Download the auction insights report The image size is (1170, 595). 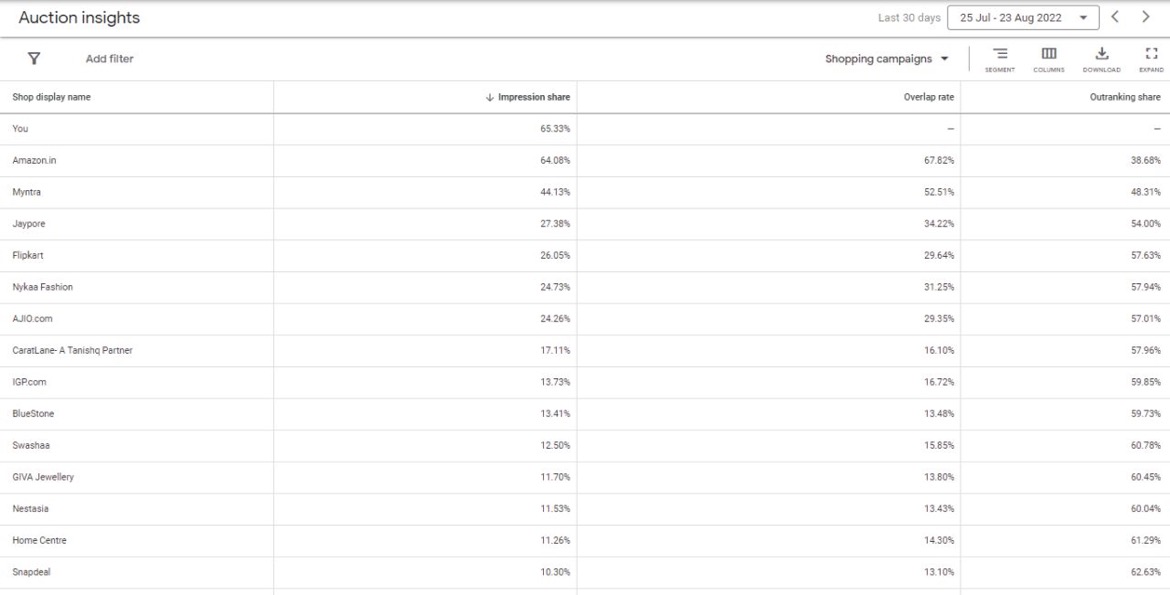[x=1101, y=59]
